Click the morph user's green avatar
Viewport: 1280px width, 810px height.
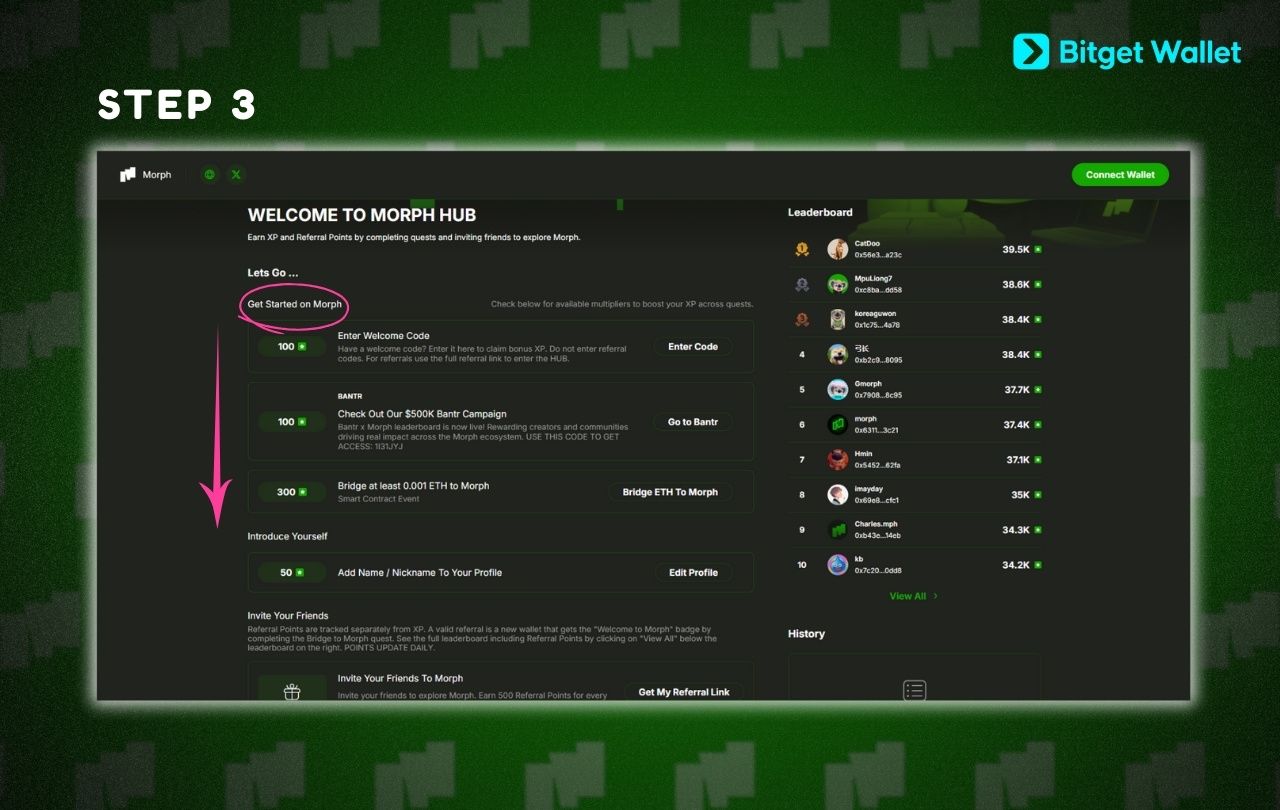point(838,424)
